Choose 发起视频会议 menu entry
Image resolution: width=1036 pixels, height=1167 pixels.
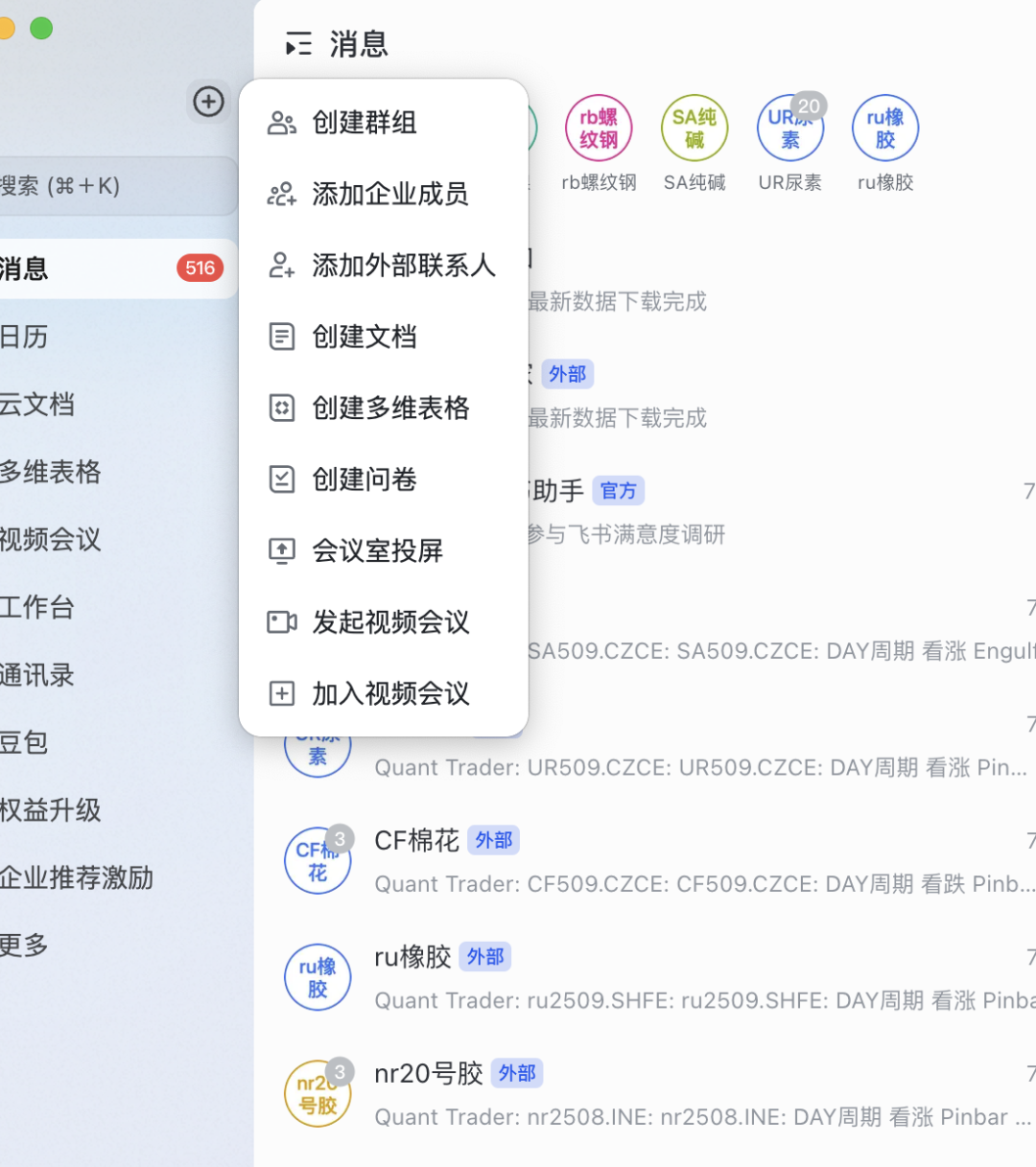click(384, 622)
